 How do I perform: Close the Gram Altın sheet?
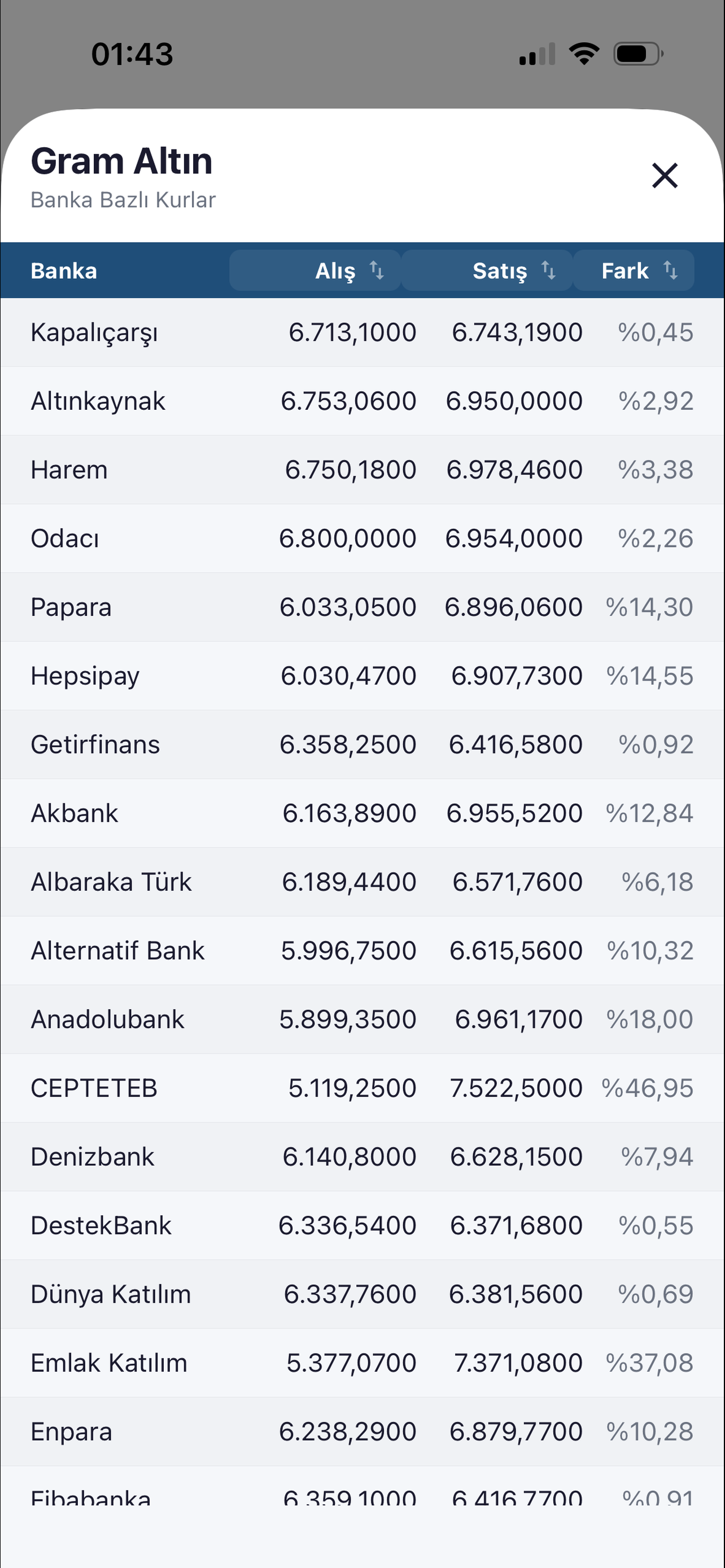click(x=664, y=176)
